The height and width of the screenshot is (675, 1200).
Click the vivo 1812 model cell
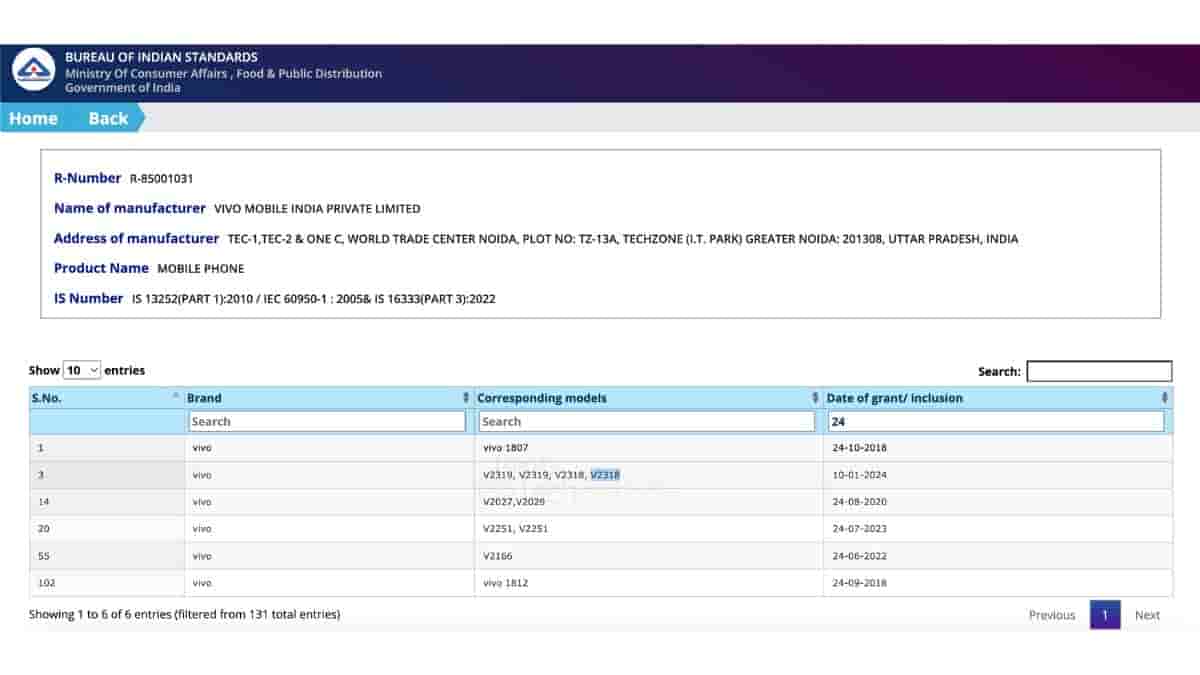(508, 583)
